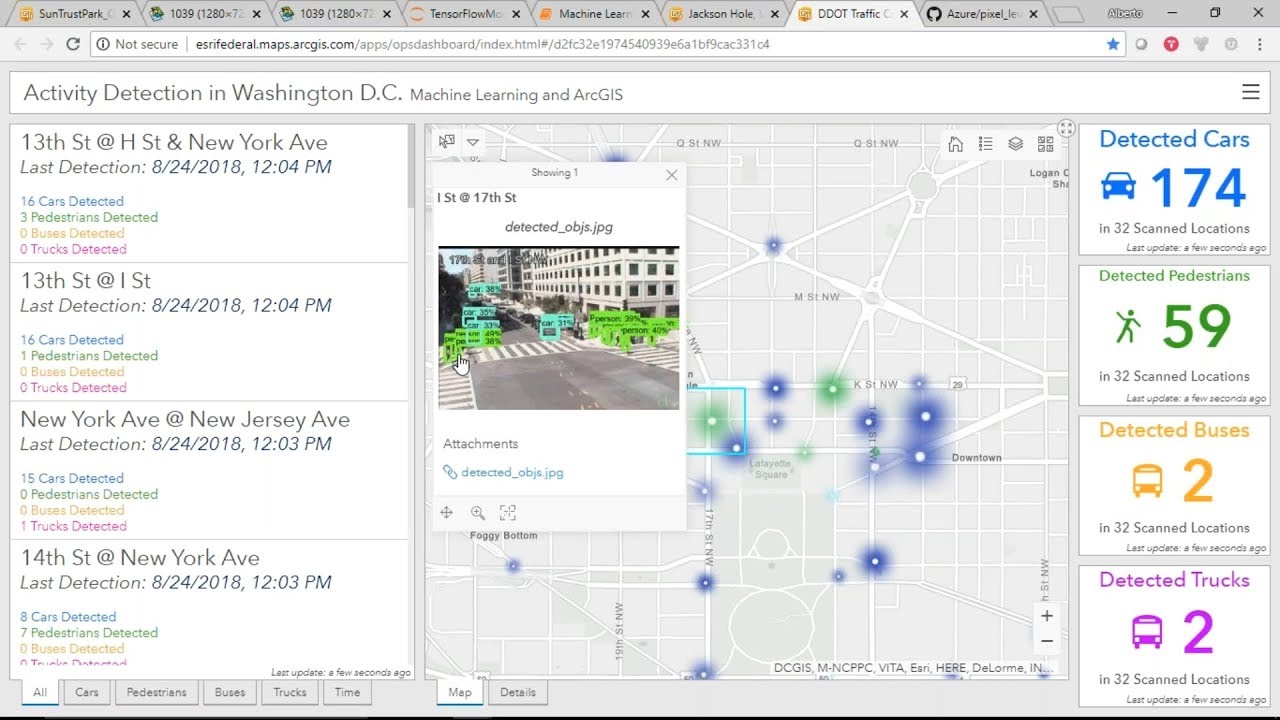Close the I St @ 17th St popup
This screenshot has height=720, width=1280.
pyautogui.click(x=672, y=174)
